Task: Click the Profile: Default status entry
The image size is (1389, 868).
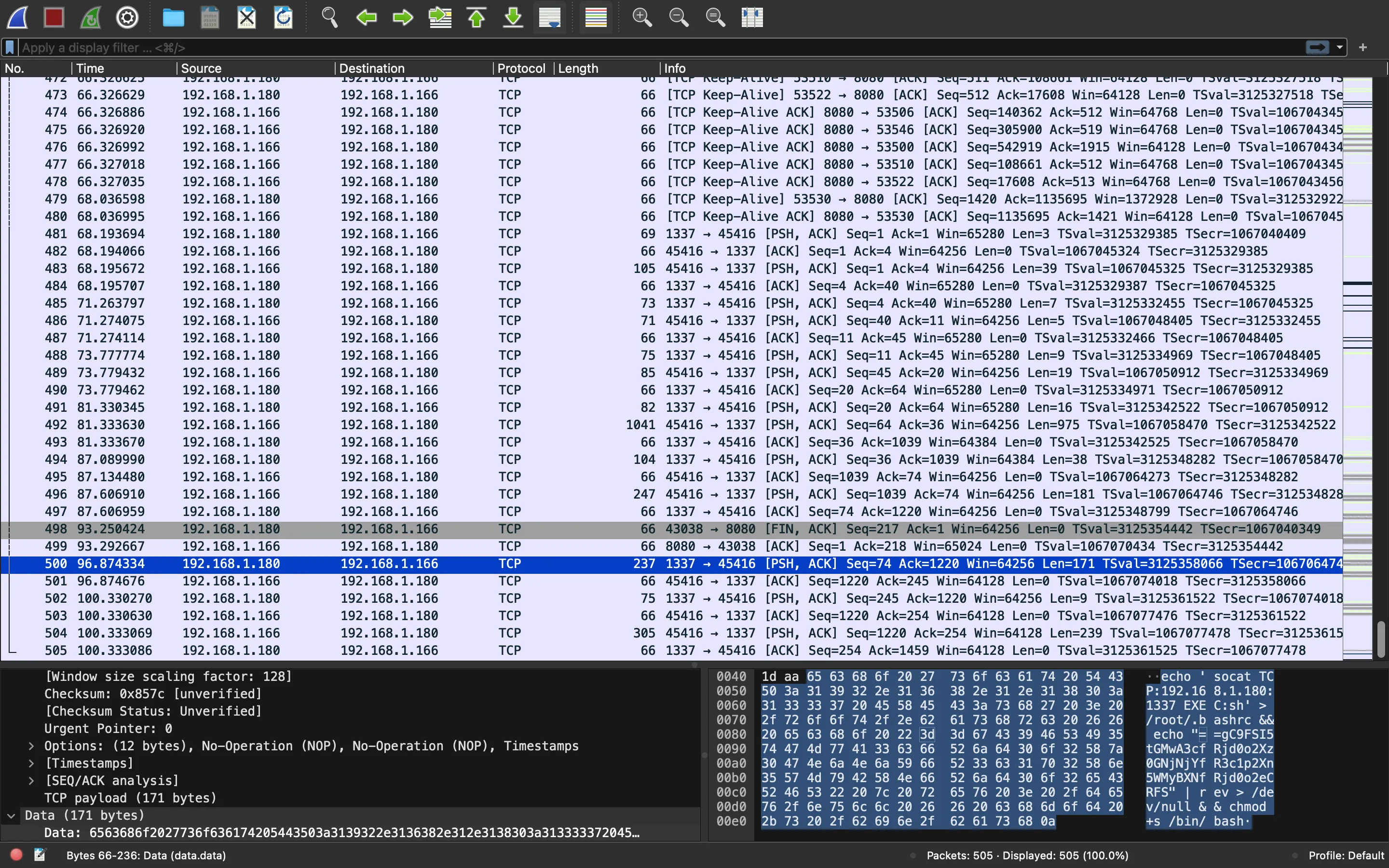Action: (x=1346, y=855)
